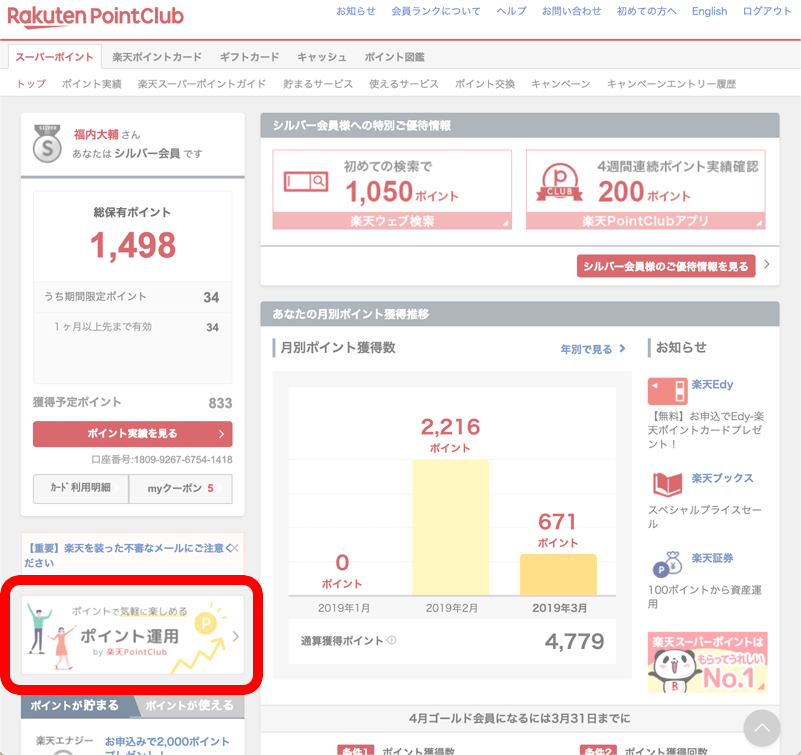The width and height of the screenshot is (801, 755).
Task: Click the member name 福内大輔
Action: tap(96, 134)
